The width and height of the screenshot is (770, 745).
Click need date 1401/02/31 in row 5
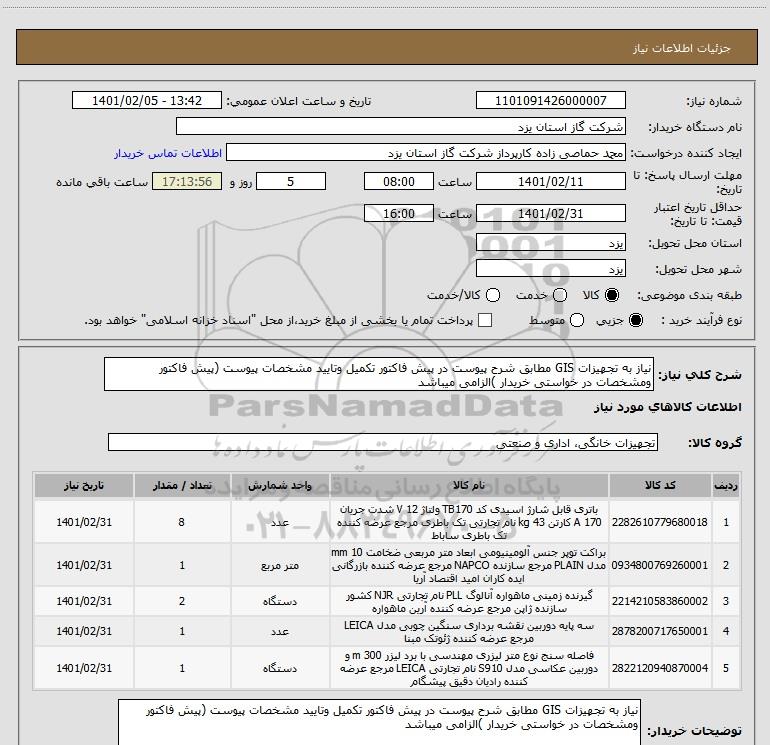click(x=84, y=668)
